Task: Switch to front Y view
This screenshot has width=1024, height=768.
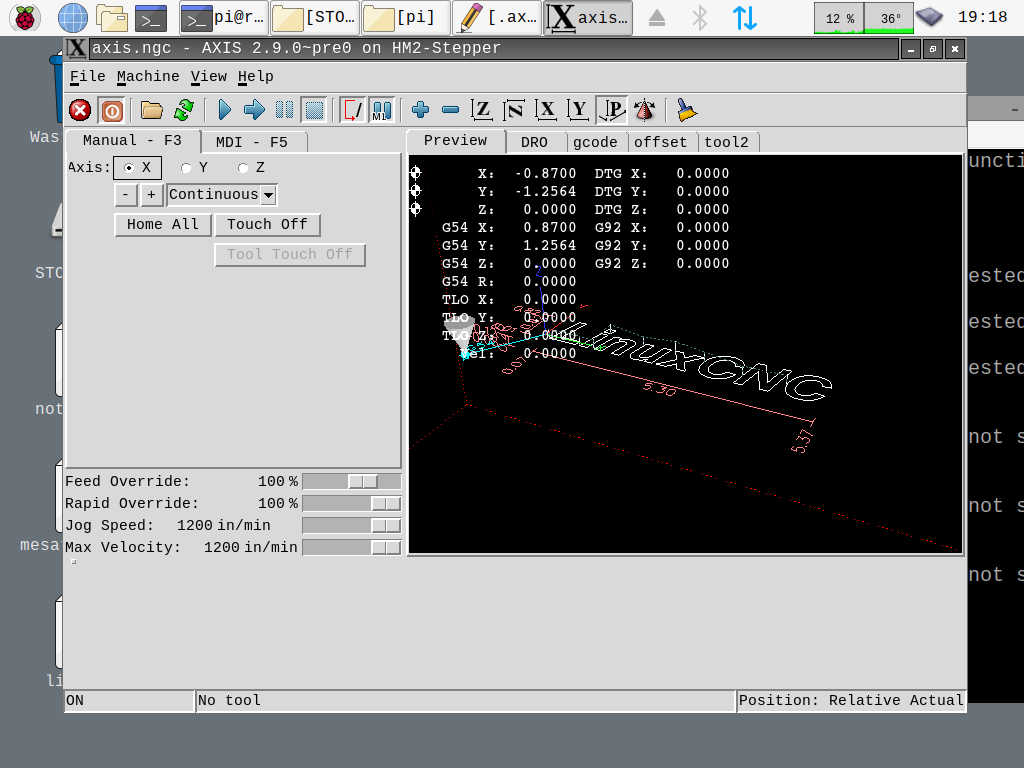Action: [578, 110]
